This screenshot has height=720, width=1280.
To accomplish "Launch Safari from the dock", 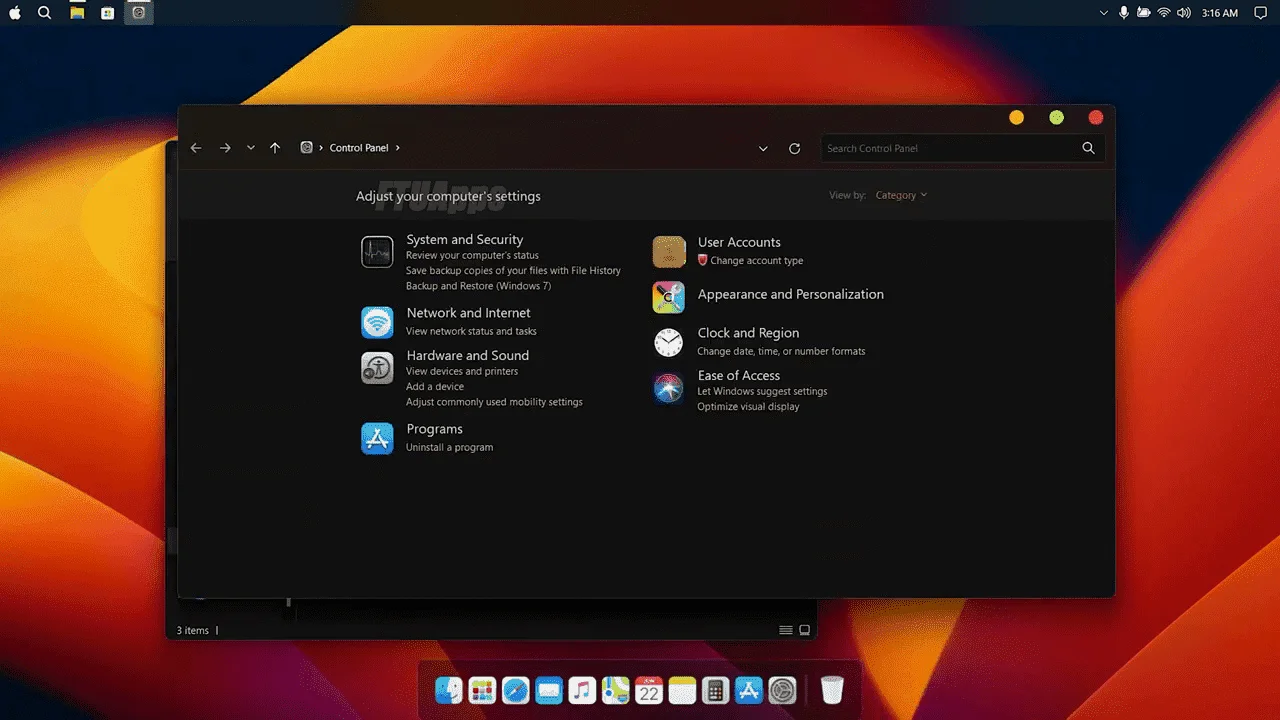I will tap(515, 690).
